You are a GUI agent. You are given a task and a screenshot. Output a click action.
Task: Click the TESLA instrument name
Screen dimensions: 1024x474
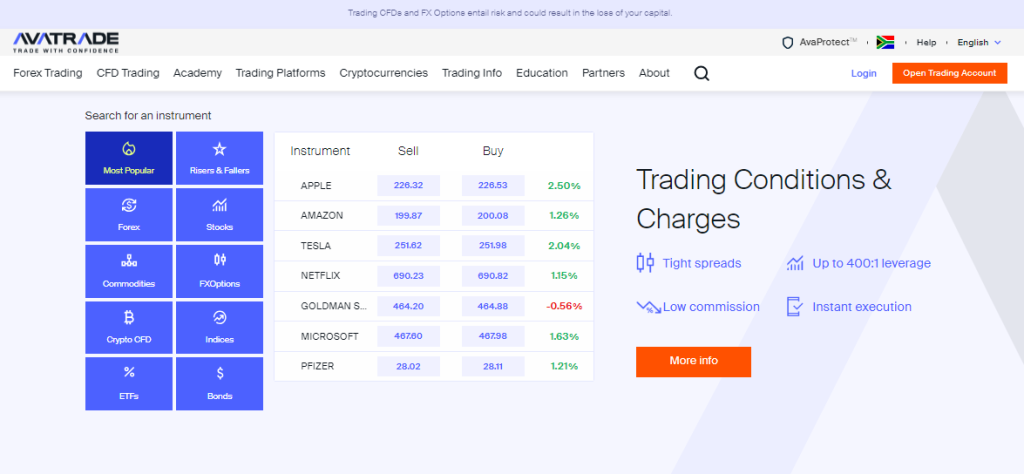(316, 245)
